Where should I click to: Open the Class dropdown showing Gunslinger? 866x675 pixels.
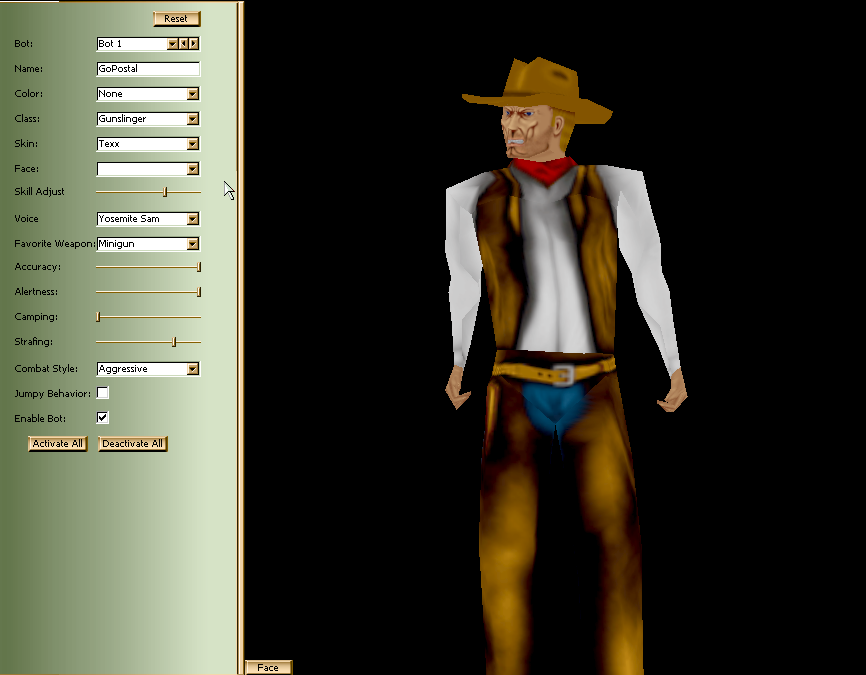(148, 119)
